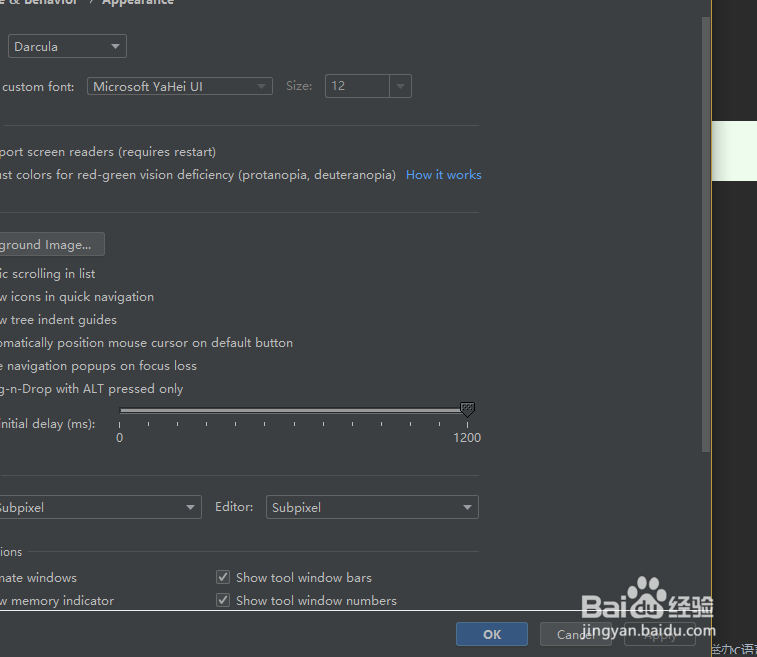Click 'tree indent guides' option text

pos(64,320)
